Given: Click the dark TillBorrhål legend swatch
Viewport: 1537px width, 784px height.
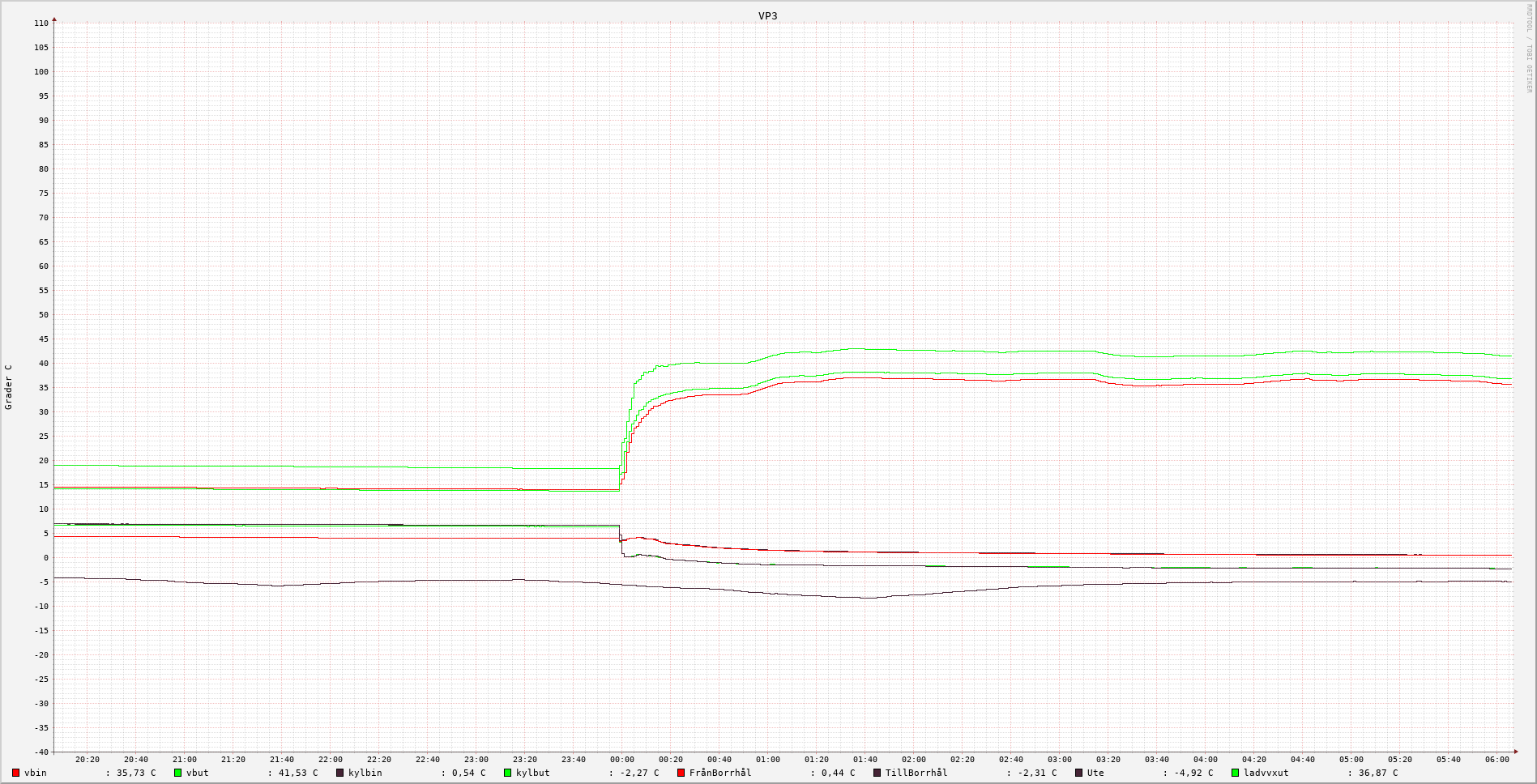Looking at the screenshot, I should click(877, 773).
